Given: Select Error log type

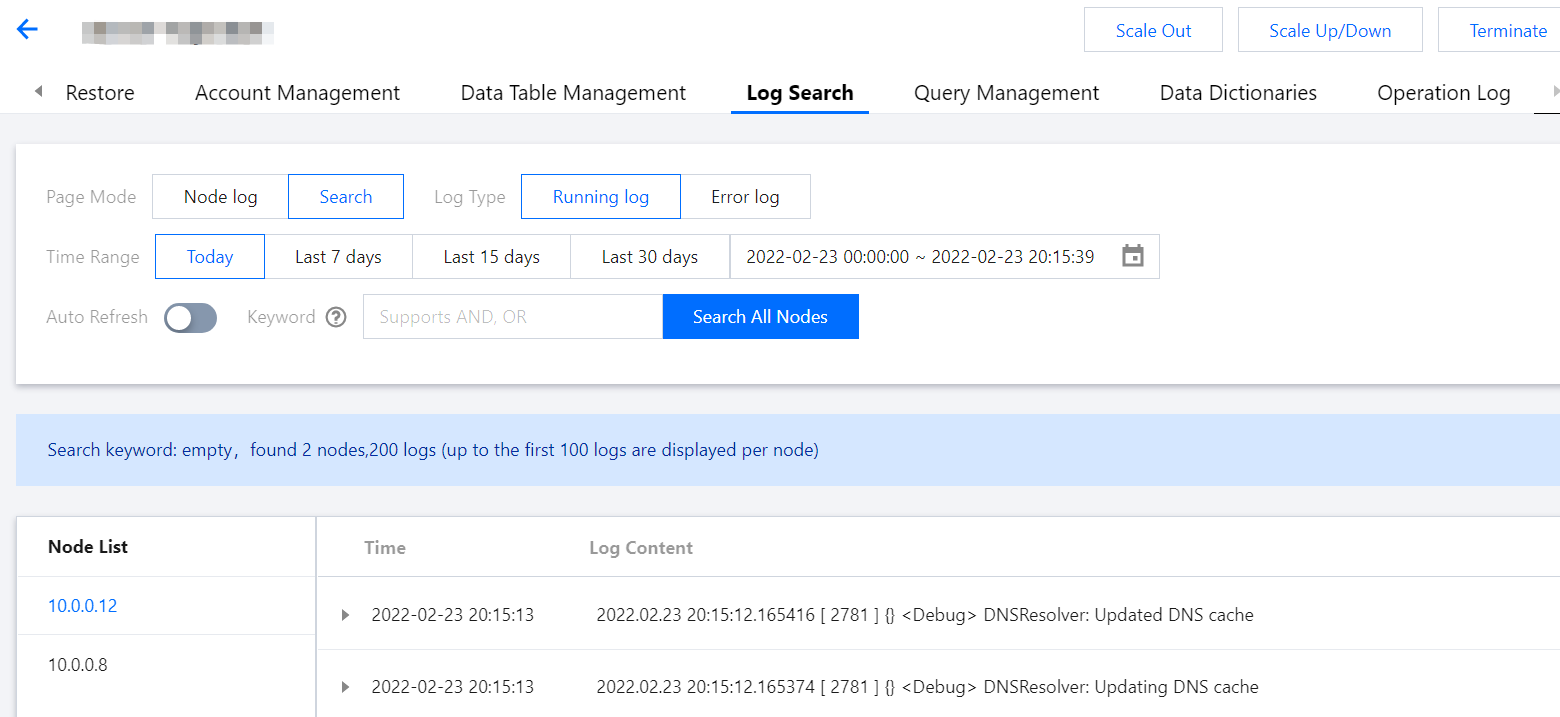Looking at the screenshot, I should pyautogui.click(x=745, y=197).
